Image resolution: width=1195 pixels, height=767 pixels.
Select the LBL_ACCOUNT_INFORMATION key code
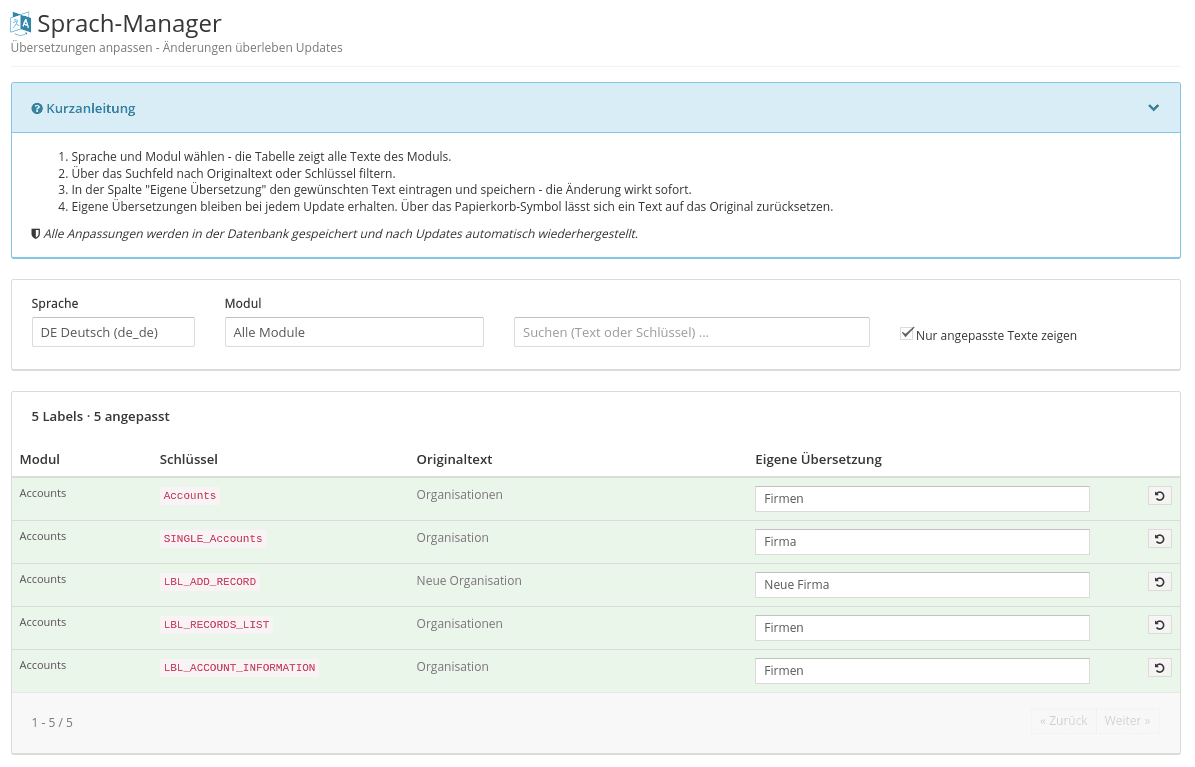(239, 668)
